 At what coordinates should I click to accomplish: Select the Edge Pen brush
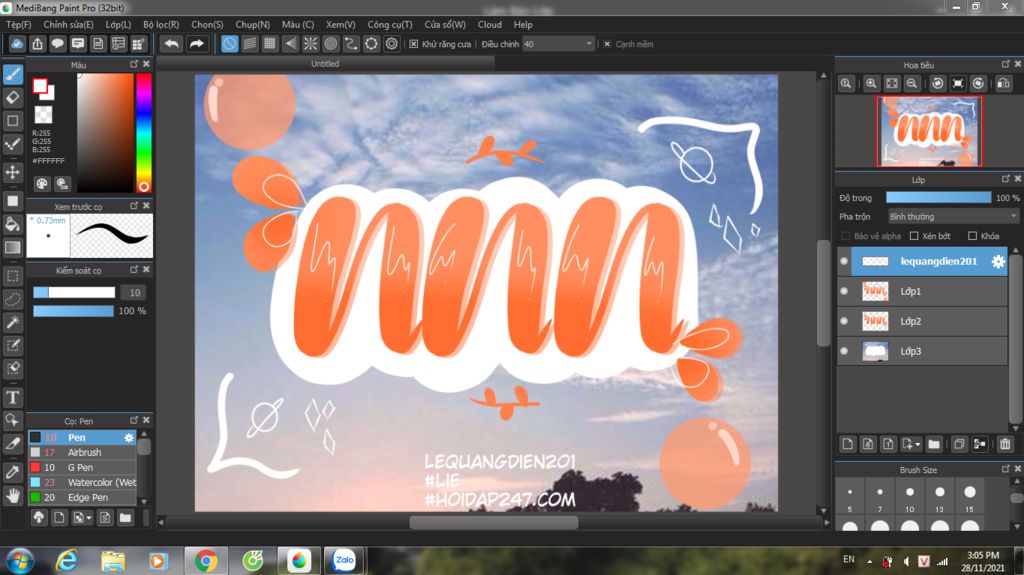click(82, 497)
